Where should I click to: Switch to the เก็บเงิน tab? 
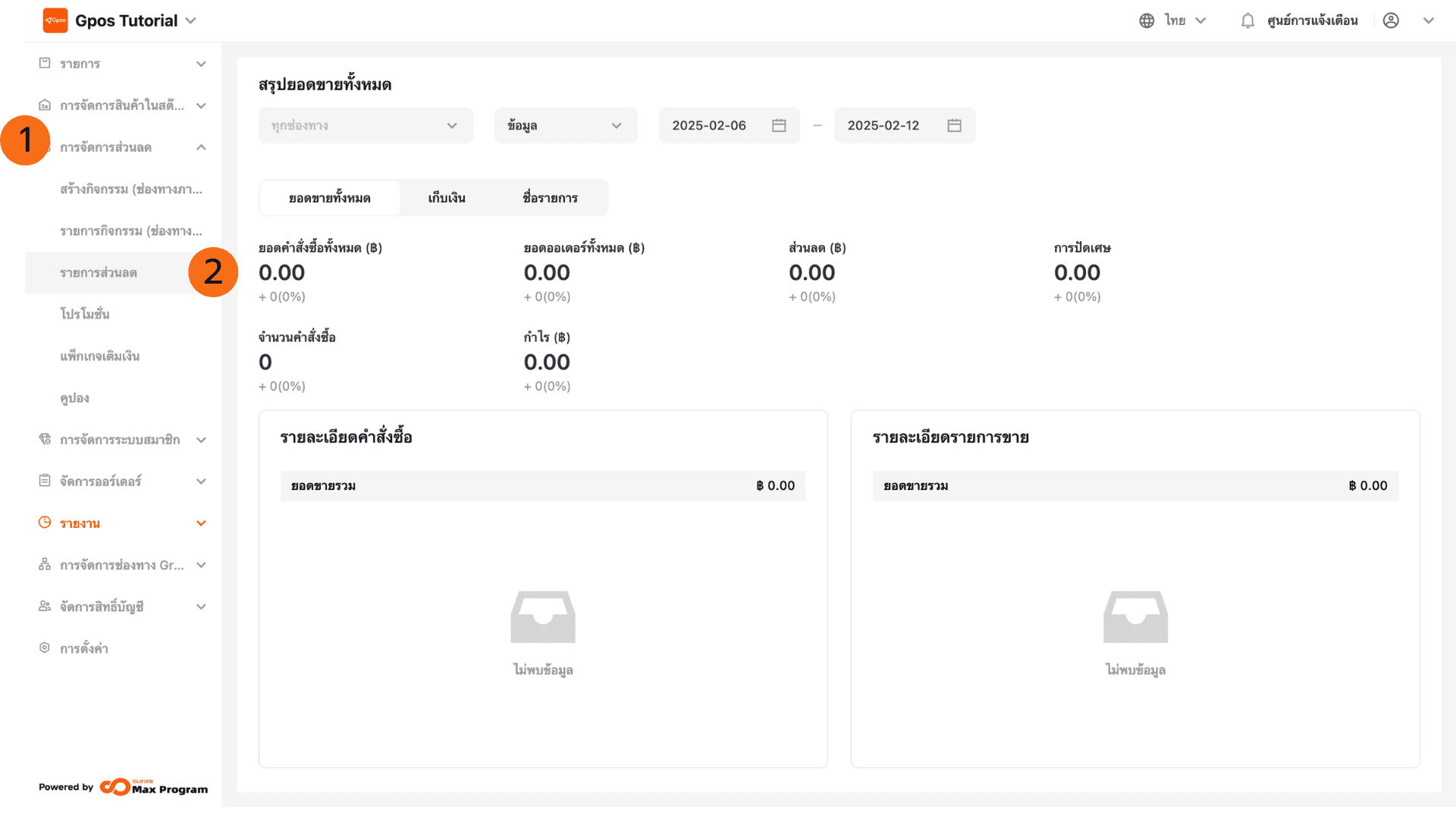(x=447, y=198)
